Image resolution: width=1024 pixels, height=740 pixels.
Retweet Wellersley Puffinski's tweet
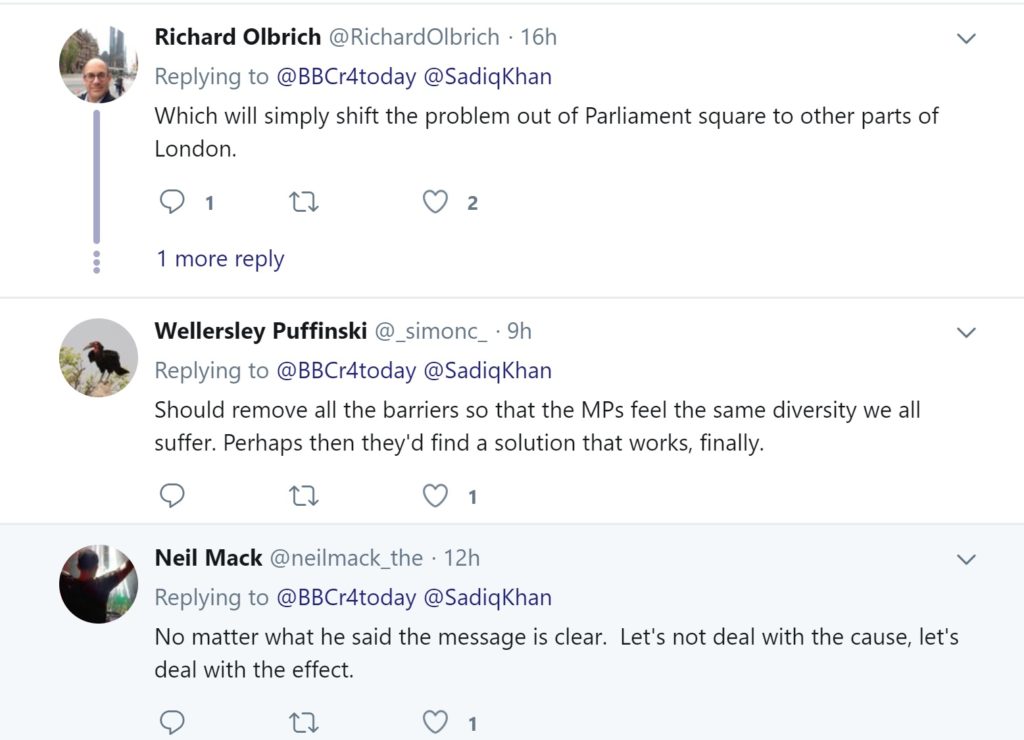[303, 496]
